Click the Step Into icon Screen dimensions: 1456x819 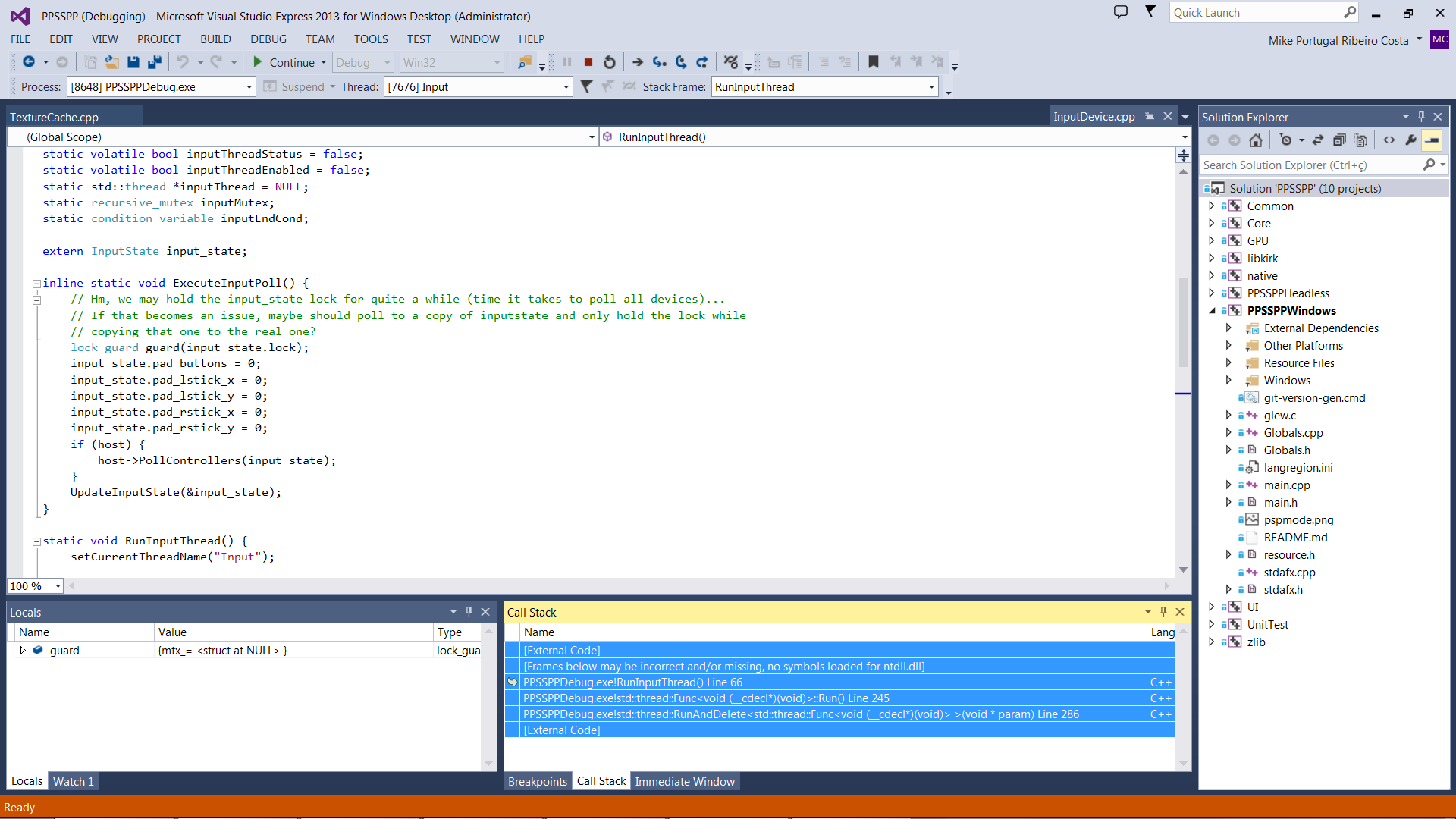[x=659, y=62]
